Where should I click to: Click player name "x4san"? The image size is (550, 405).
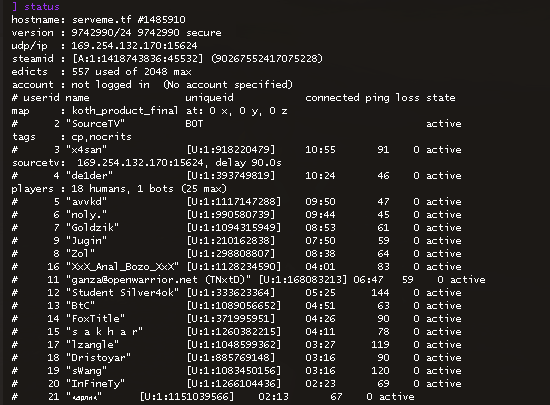point(86,150)
